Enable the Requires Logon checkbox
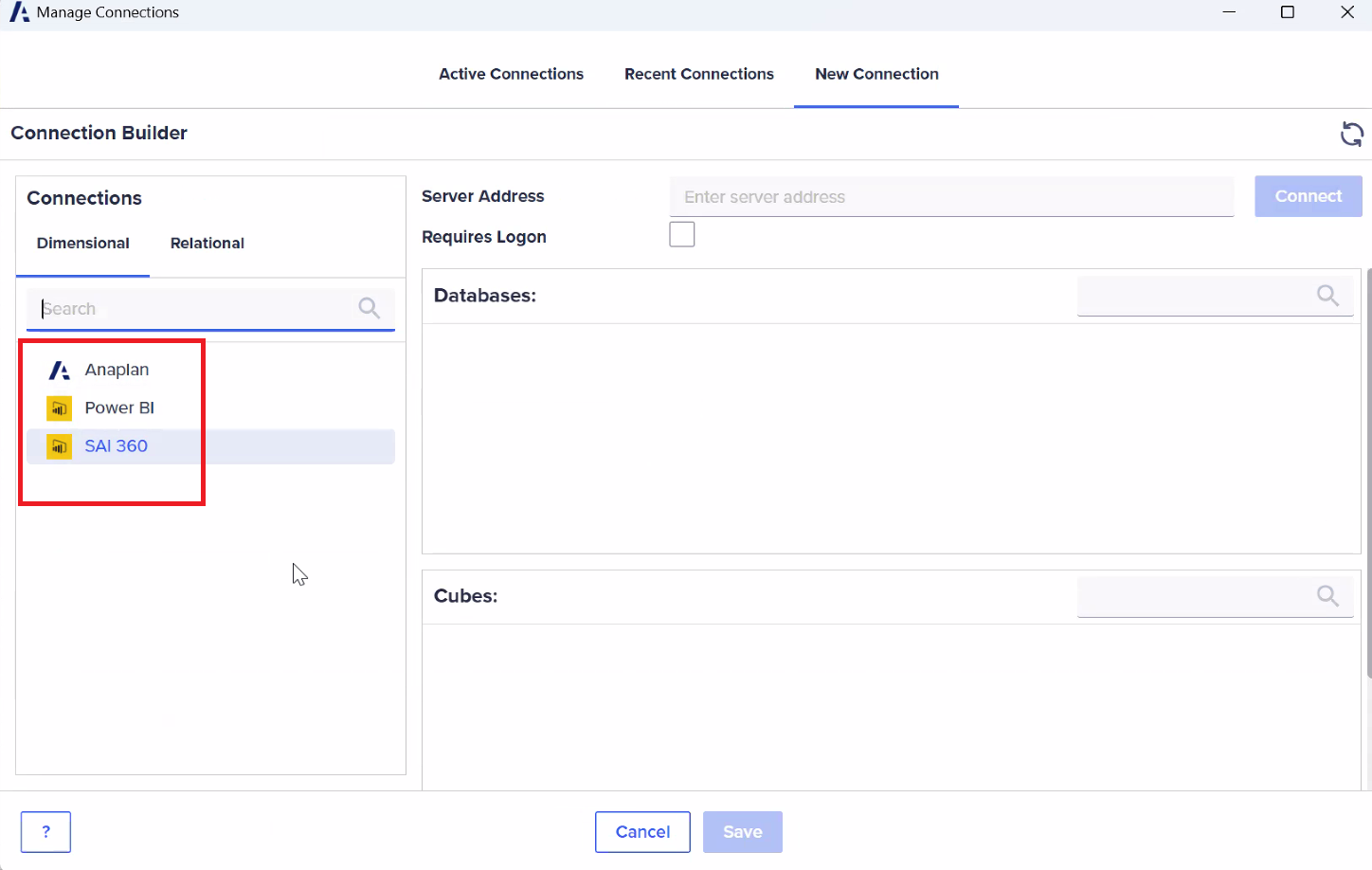This screenshot has height=870, width=1372. 682,234
